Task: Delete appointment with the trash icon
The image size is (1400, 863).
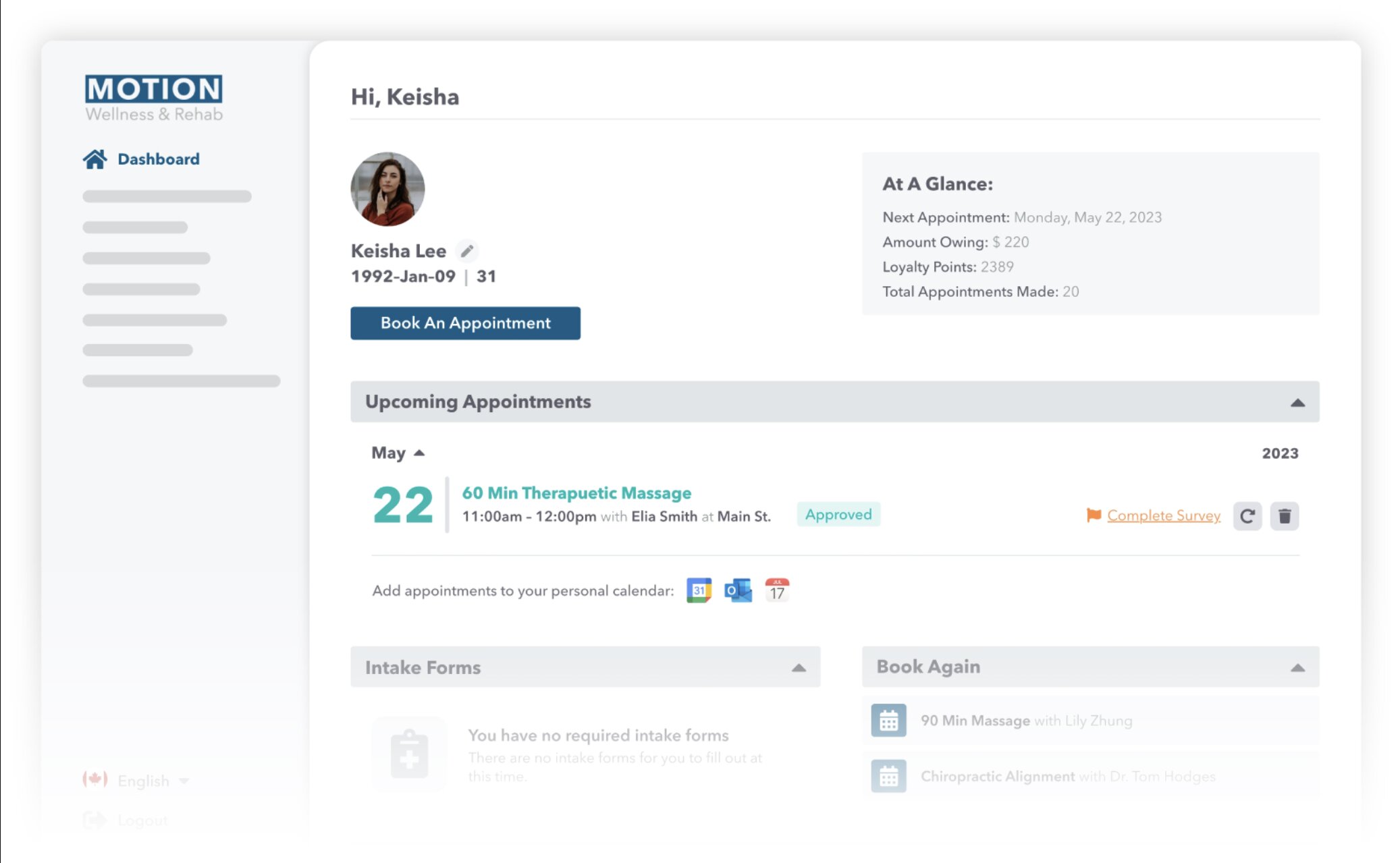Action: 1284,516
